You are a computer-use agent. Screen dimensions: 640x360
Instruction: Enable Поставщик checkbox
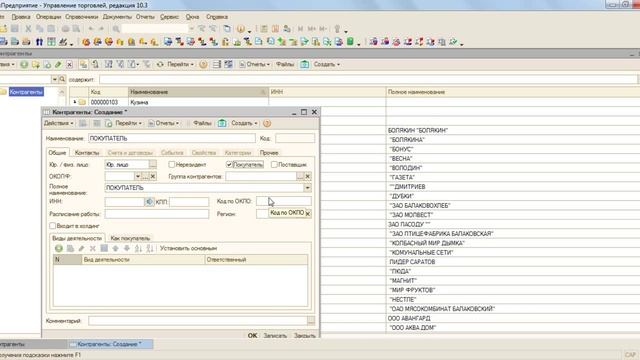[x=274, y=164]
